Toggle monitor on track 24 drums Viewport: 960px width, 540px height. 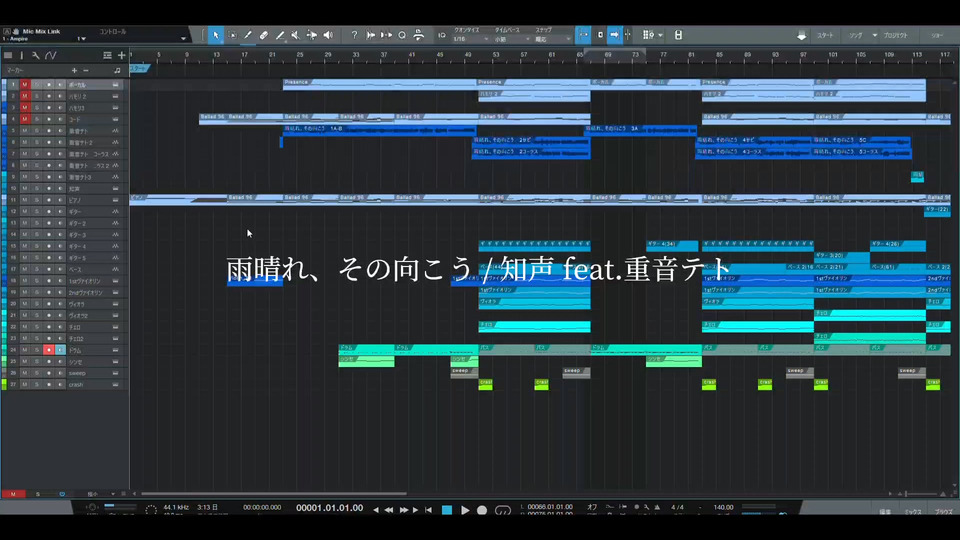(x=60, y=350)
